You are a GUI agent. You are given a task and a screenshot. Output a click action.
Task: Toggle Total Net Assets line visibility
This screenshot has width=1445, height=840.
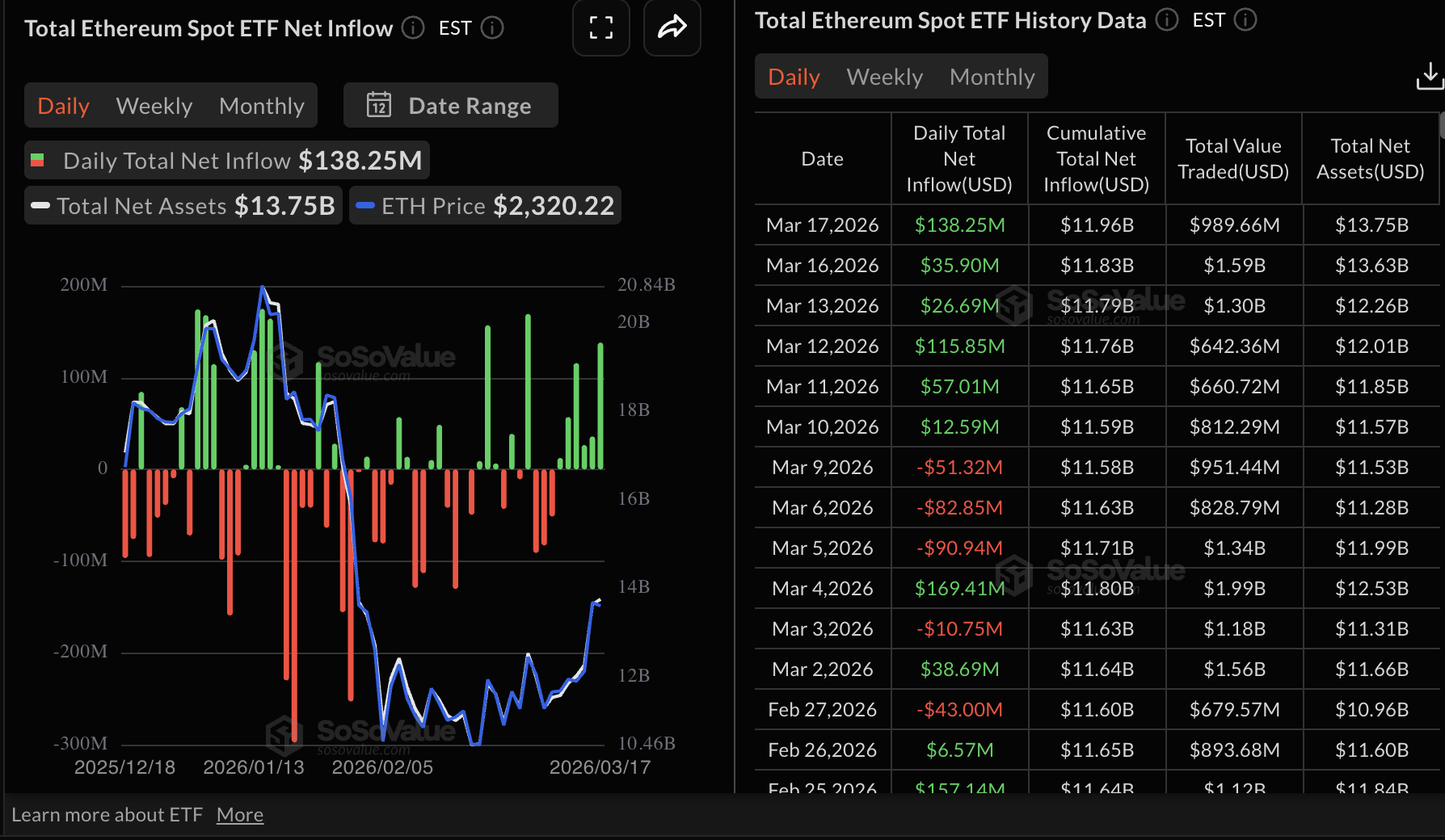point(183,206)
